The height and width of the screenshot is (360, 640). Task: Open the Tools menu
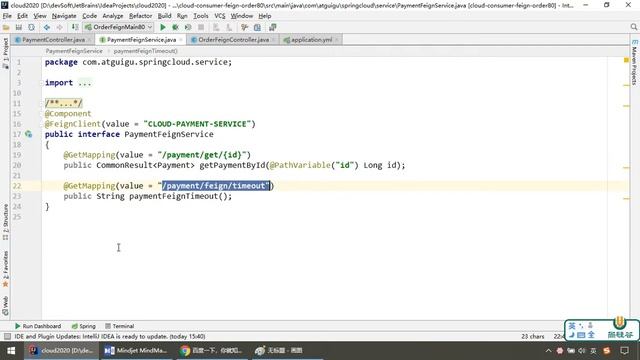201,16
